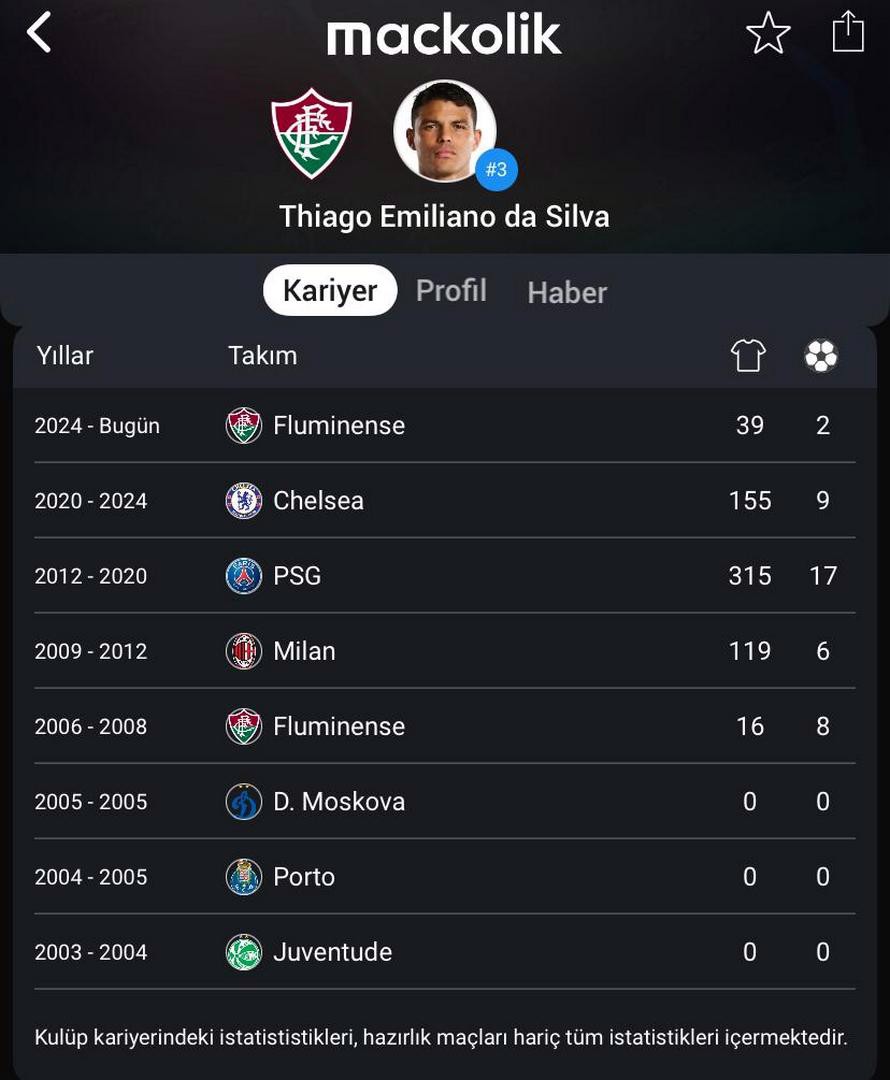Tap the back arrow icon
Viewport: 890px width, 1080px height.
(39, 32)
